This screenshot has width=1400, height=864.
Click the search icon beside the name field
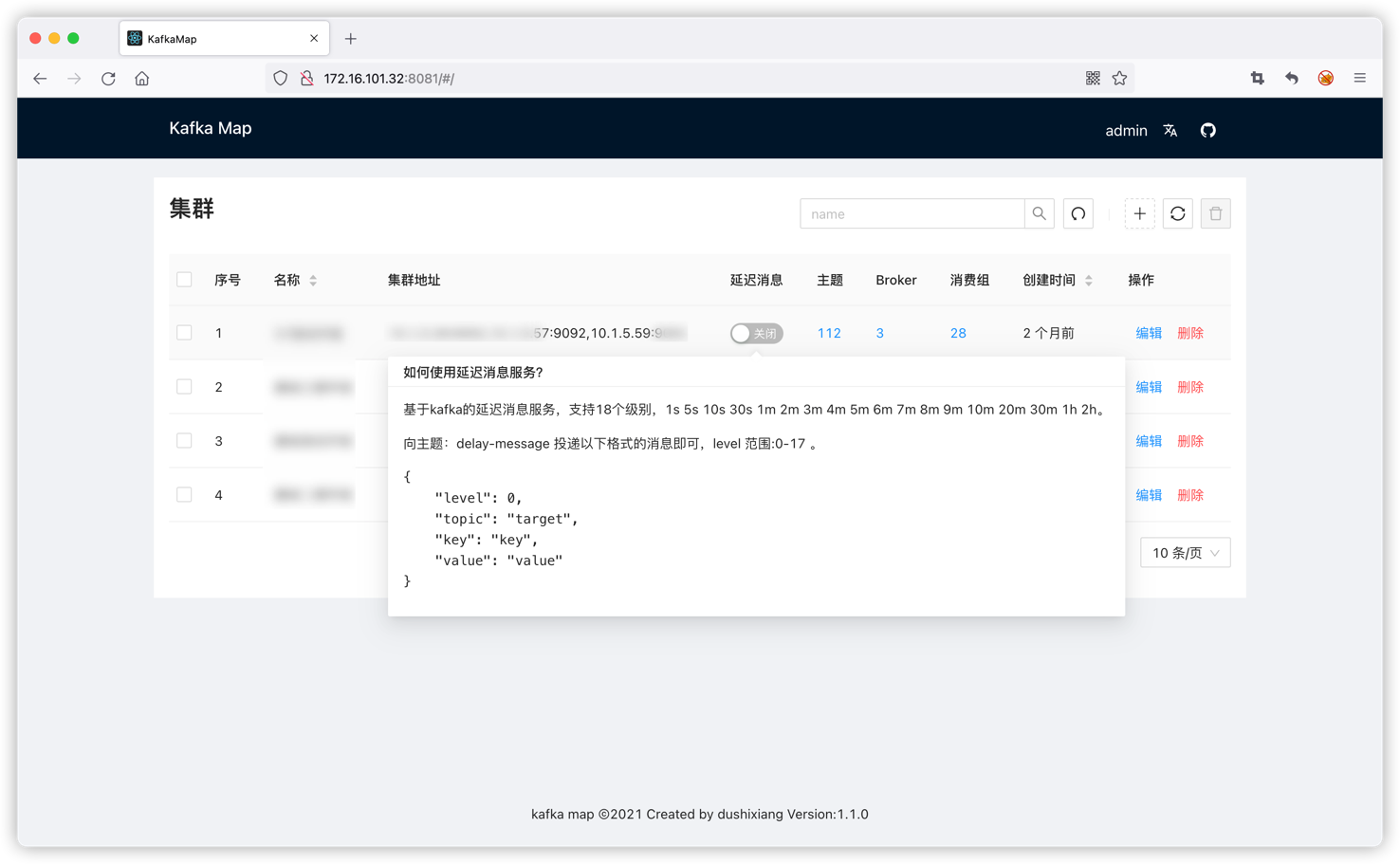click(x=1039, y=213)
